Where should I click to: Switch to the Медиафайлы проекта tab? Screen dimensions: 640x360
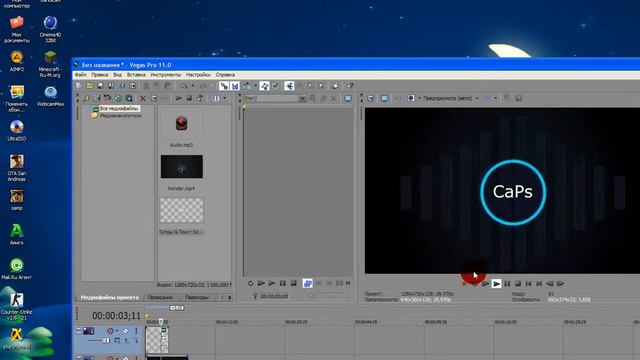(x=109, y=298)
